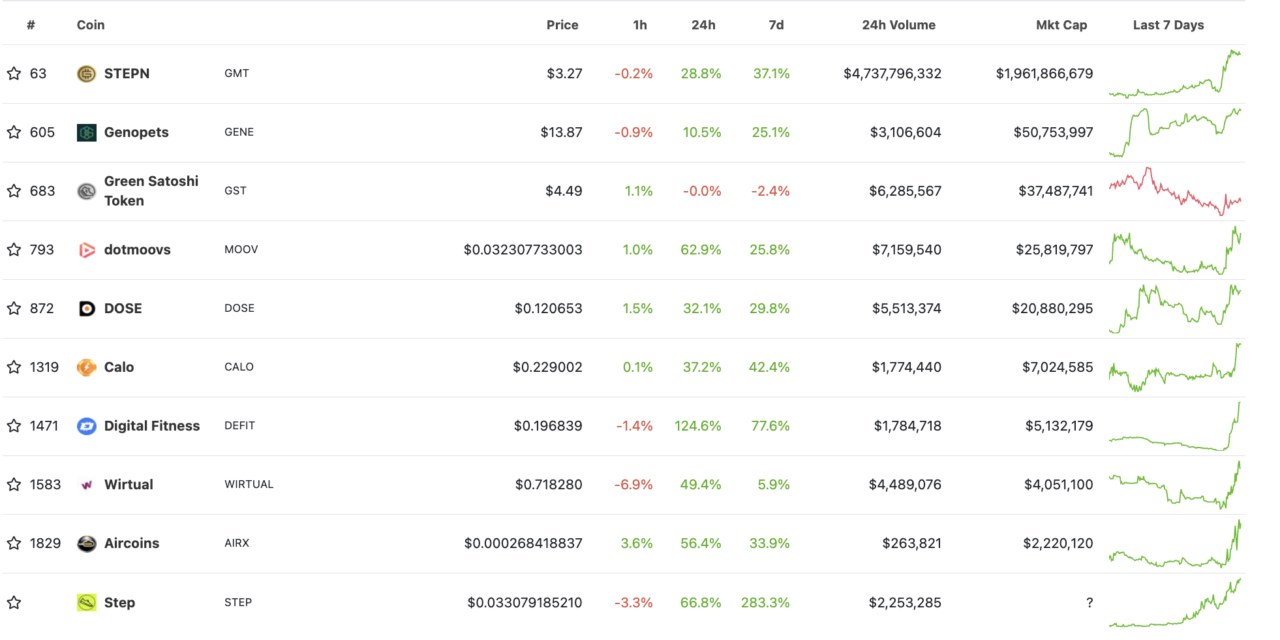
Task: Click the Aircoins coin logo
Action: [x=86, y=543]
